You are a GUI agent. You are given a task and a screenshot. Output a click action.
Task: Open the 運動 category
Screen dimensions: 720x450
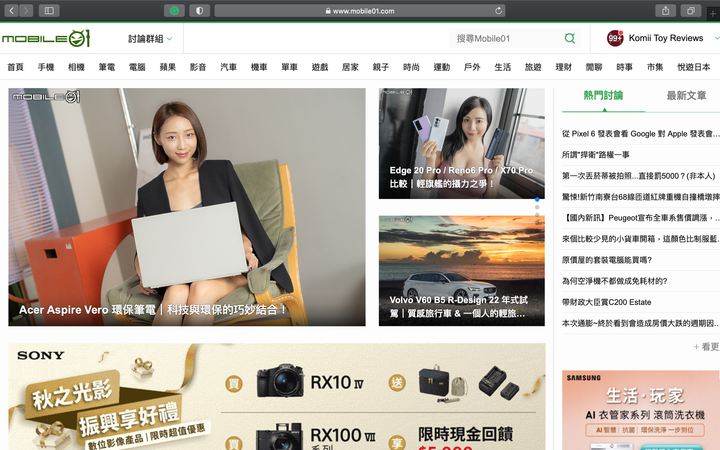click(x=441, y=67)
